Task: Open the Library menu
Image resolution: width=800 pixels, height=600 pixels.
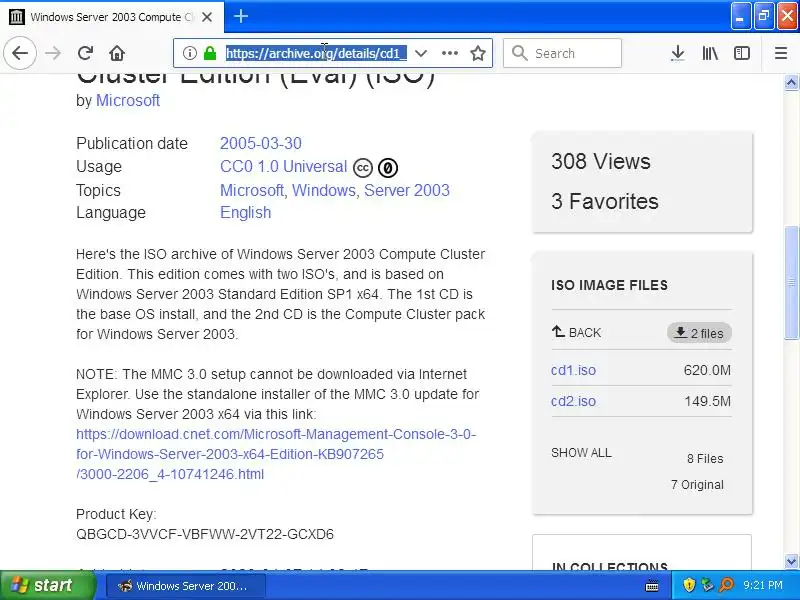Action: (x=710, y=53)
